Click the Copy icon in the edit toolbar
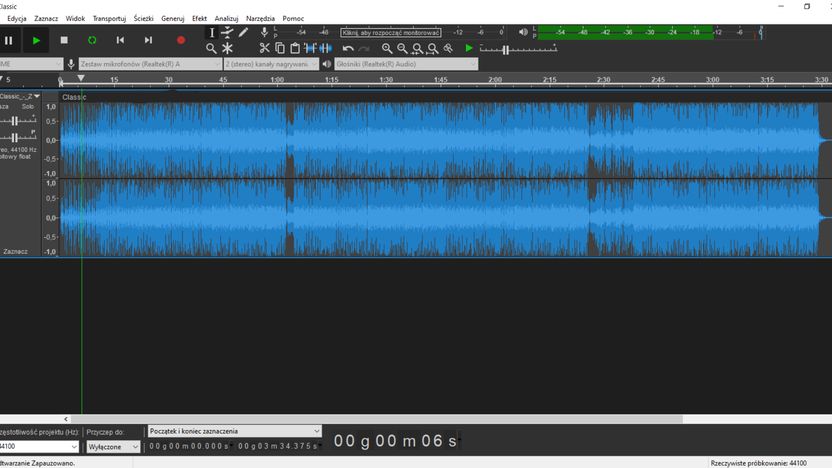Viewport: 832px width, 468px height. (x=280, y=49)
